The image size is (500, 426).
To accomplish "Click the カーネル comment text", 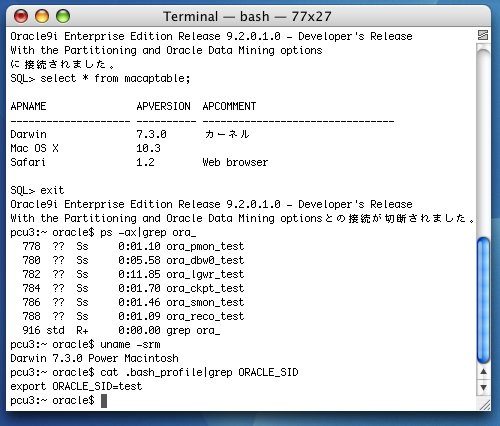I will [x=227, y=134].
